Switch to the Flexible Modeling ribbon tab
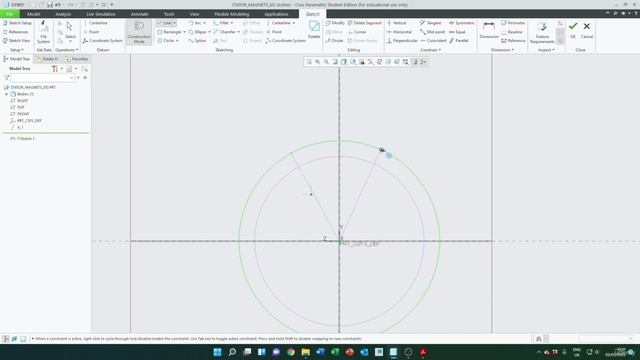The width and height of the screenshot is (640, 360). coord(231,14)
